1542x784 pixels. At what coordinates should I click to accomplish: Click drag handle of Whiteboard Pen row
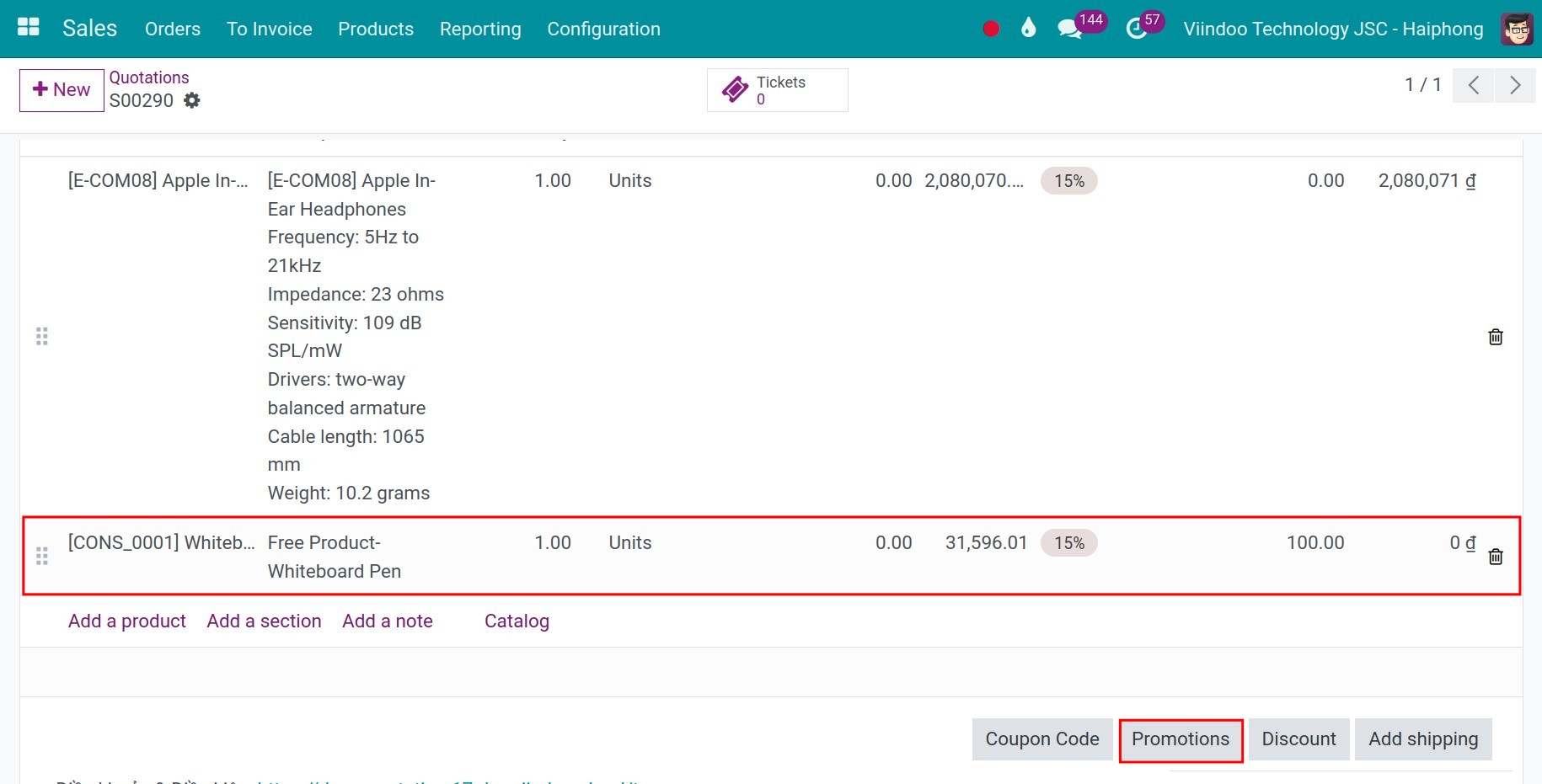coord(42,557)
